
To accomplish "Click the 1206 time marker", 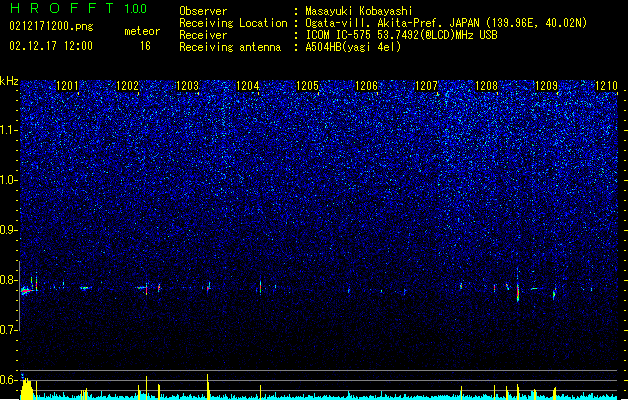I will 367,86.
